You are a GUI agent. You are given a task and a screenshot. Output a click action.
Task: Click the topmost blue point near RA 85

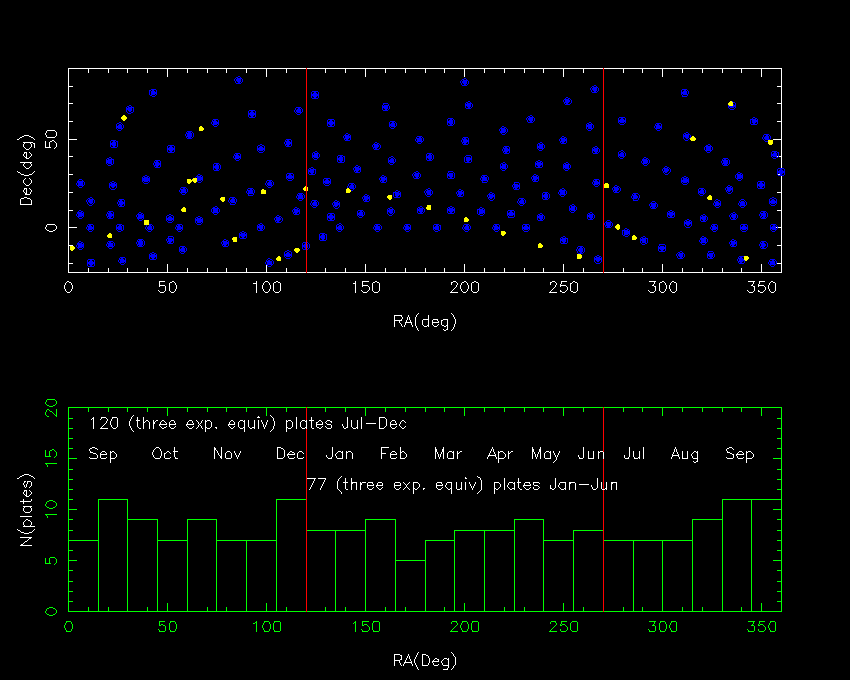click(x=239, y=80)
